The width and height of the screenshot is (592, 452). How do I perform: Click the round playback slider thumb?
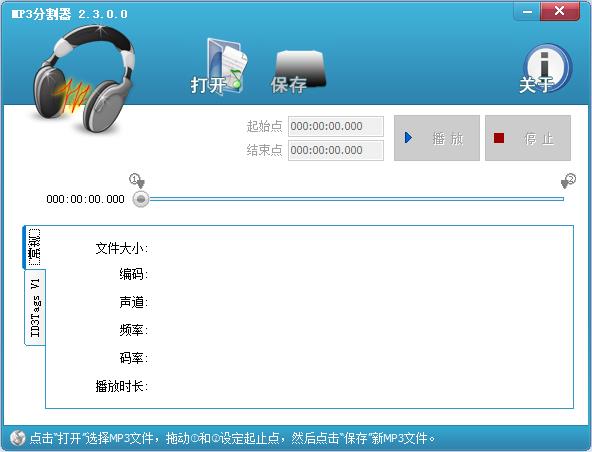coord(141,199)
